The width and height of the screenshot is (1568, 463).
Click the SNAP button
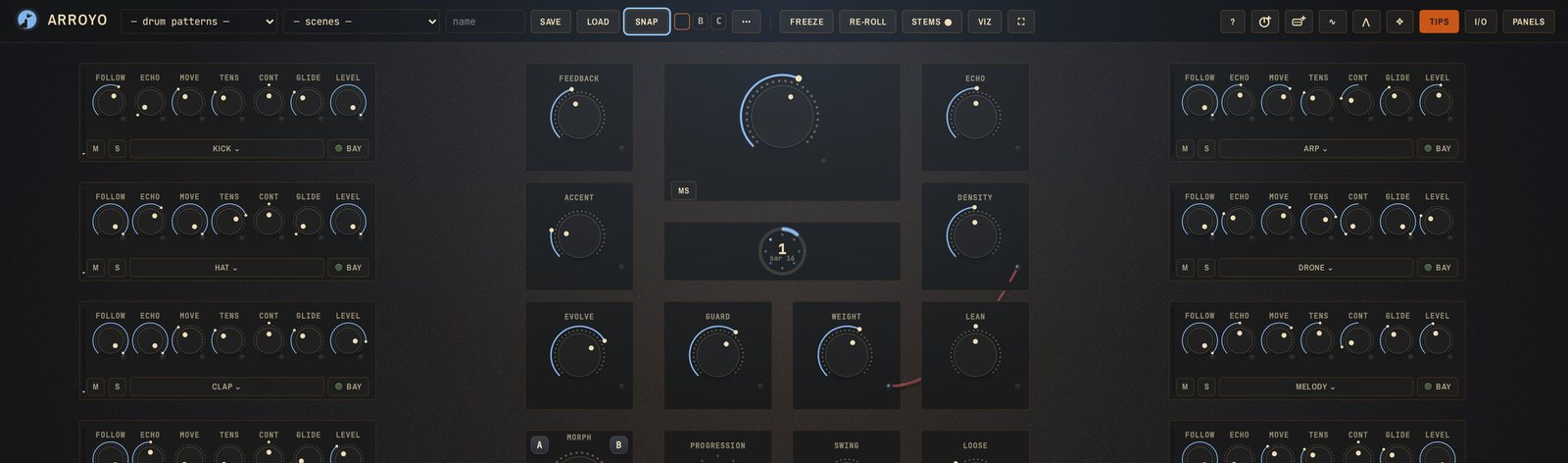[x=647, y=22]
